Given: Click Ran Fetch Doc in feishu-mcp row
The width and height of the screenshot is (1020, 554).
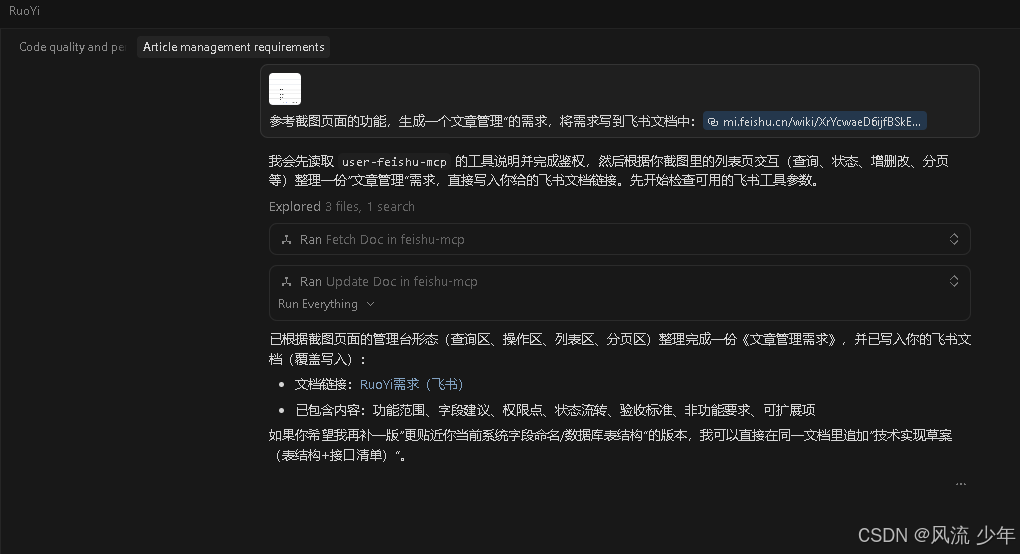Looking at the screenshot, I should (x=619, y=239).
